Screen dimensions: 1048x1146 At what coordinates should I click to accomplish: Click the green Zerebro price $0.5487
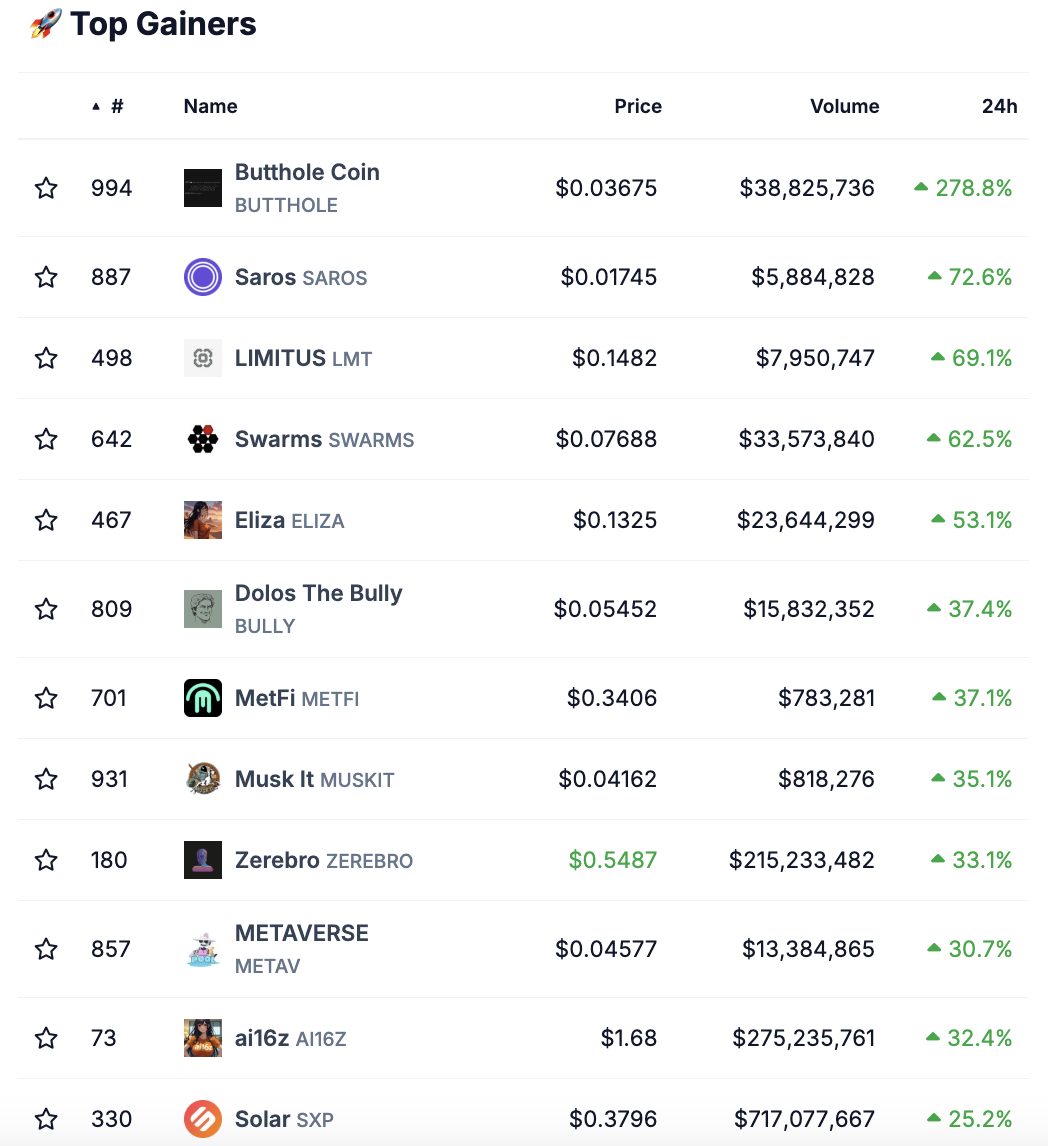pos(612,860)
